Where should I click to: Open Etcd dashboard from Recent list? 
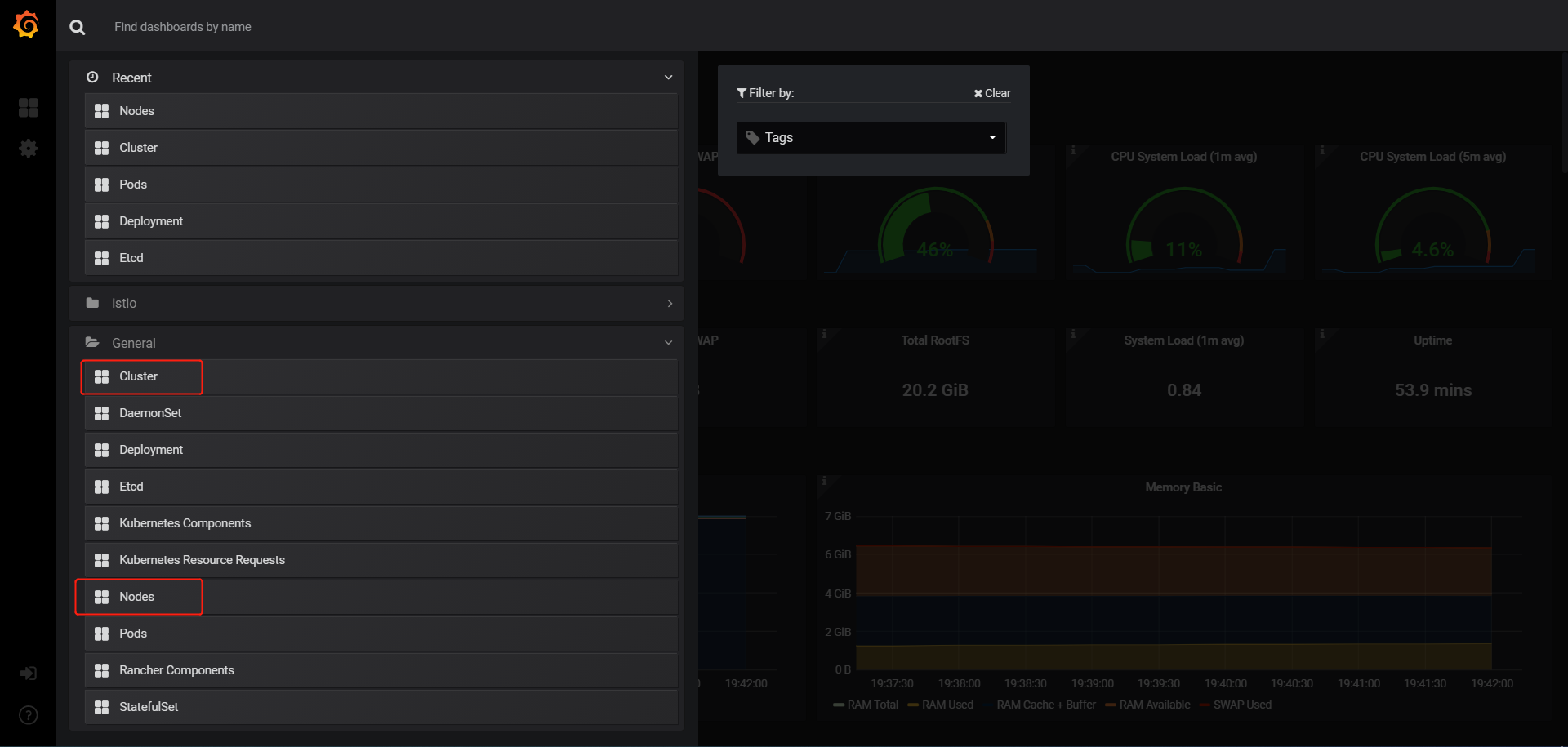point(381,258)
